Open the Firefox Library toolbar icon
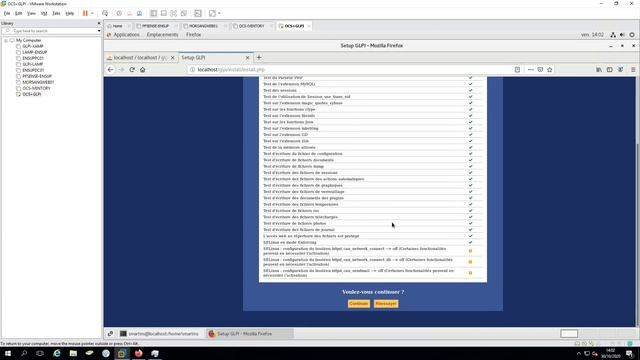This screenshot has width=640, height=360. tap(599, 70)
